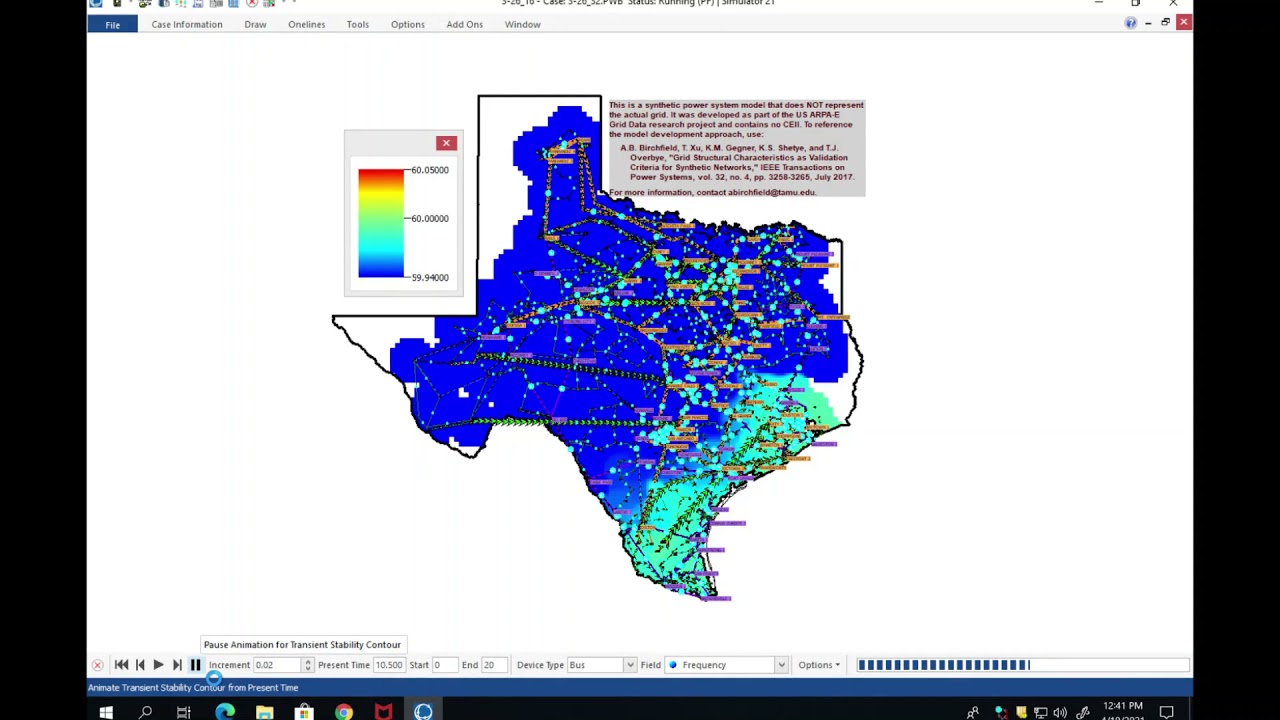Open the Windows Start menu
Image resolution: width=1280 pixels, height=720 pixels.
pyautogui.click(x=106, y=712)
